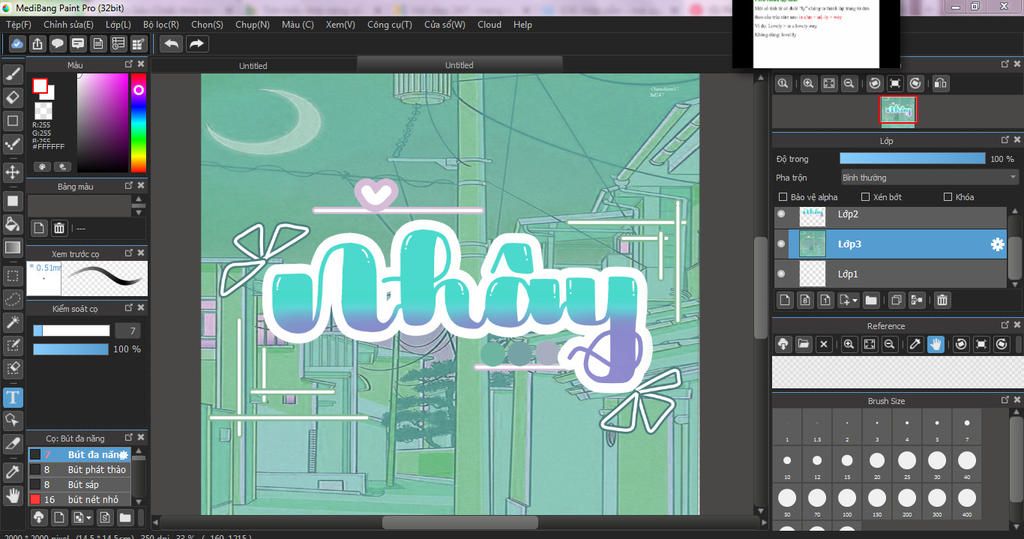Select the Hand pan tool
Screen dimensions: 1024x539
12,496
